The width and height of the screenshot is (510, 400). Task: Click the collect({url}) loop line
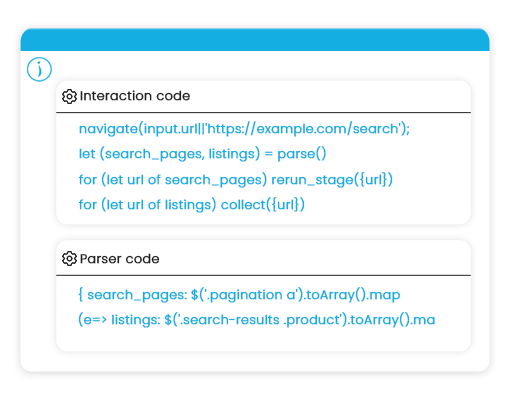pyautogui.click(x=192, y=205)
